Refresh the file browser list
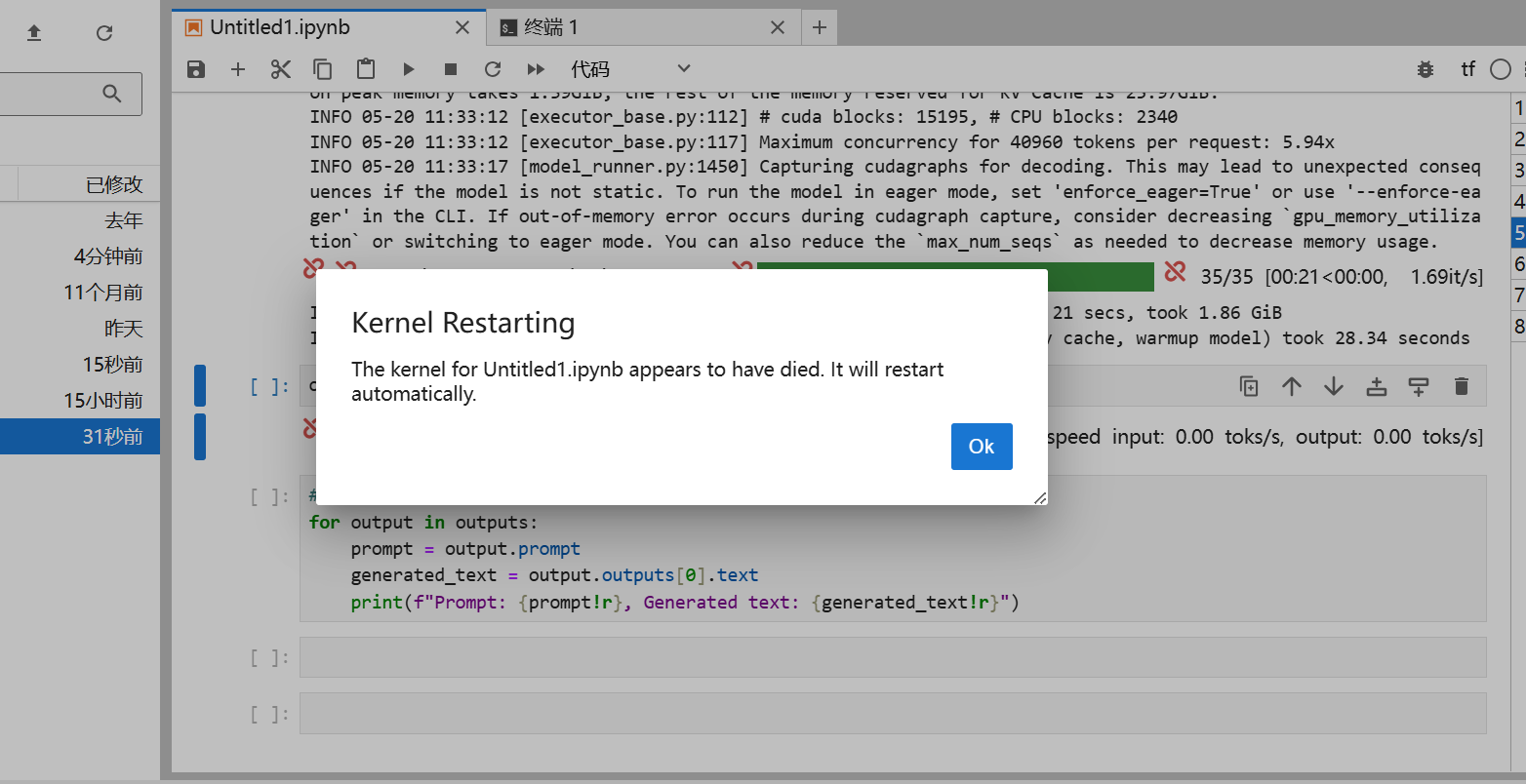 tap(104, 33)
